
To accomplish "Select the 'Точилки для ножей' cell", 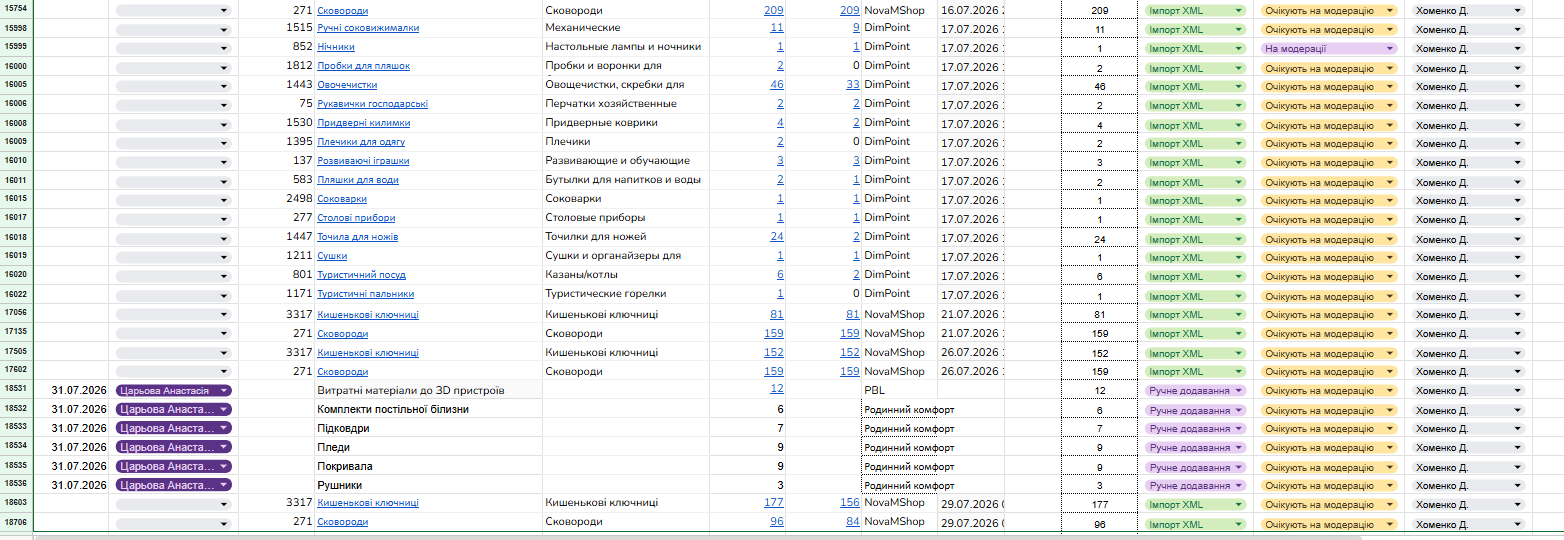I will coord(625,237).
